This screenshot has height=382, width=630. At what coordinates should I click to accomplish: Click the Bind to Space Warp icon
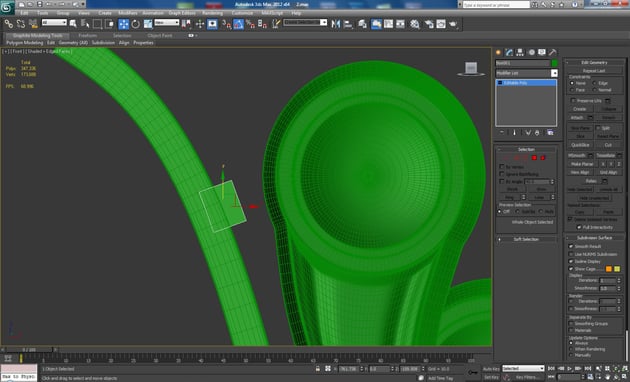point(33,24)
